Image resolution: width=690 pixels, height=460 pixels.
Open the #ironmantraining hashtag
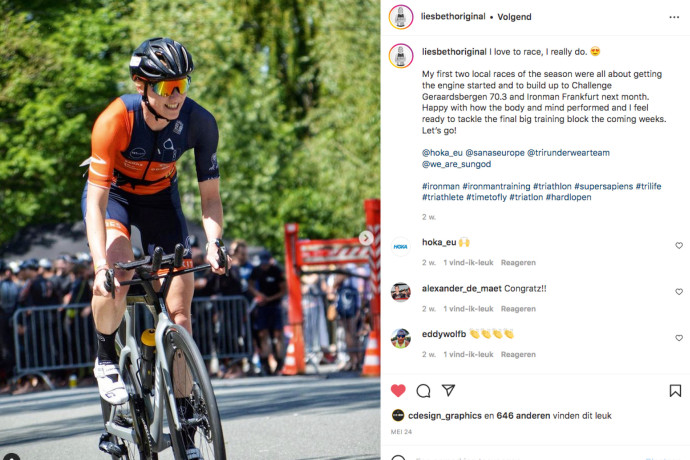pyautogui.click(x=496, y=186)
